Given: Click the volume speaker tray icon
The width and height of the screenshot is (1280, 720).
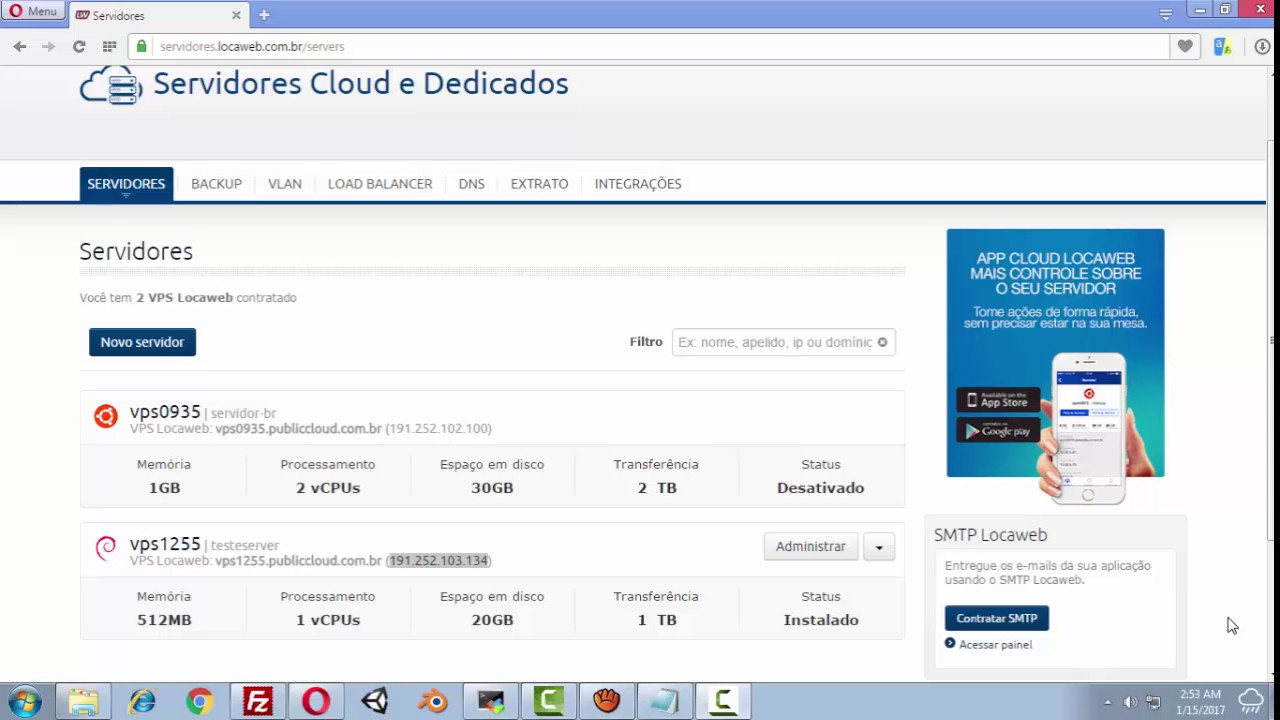Looking at the screenshot, I should pyautogui.click(x=1130, y=702).
